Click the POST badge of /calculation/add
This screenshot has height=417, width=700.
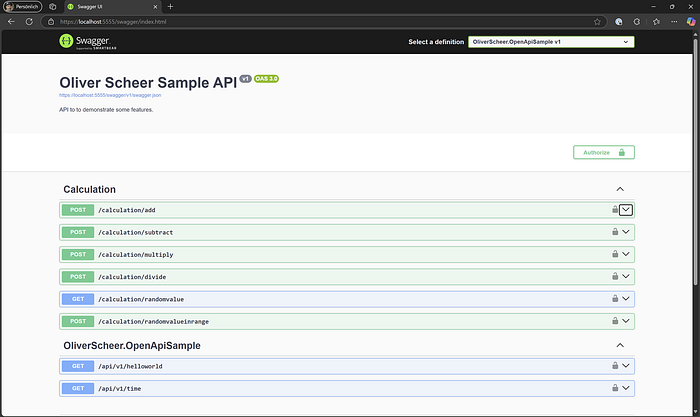coord(78,210)
